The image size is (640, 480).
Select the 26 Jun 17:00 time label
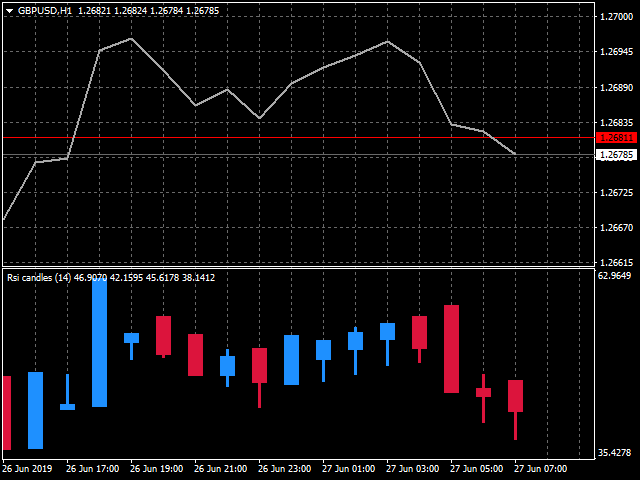click(x=92, y=468)
